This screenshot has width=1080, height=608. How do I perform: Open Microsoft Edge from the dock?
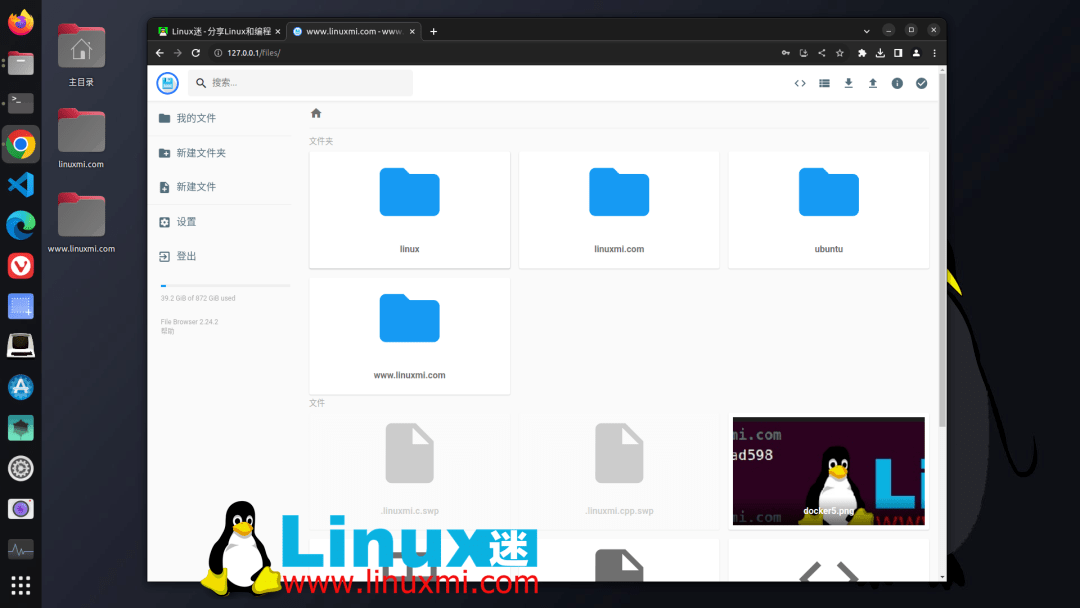tap(21, 225)
